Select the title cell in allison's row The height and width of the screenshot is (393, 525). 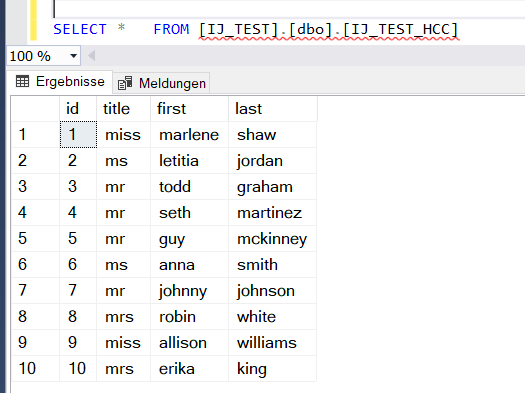click(124, 342)
